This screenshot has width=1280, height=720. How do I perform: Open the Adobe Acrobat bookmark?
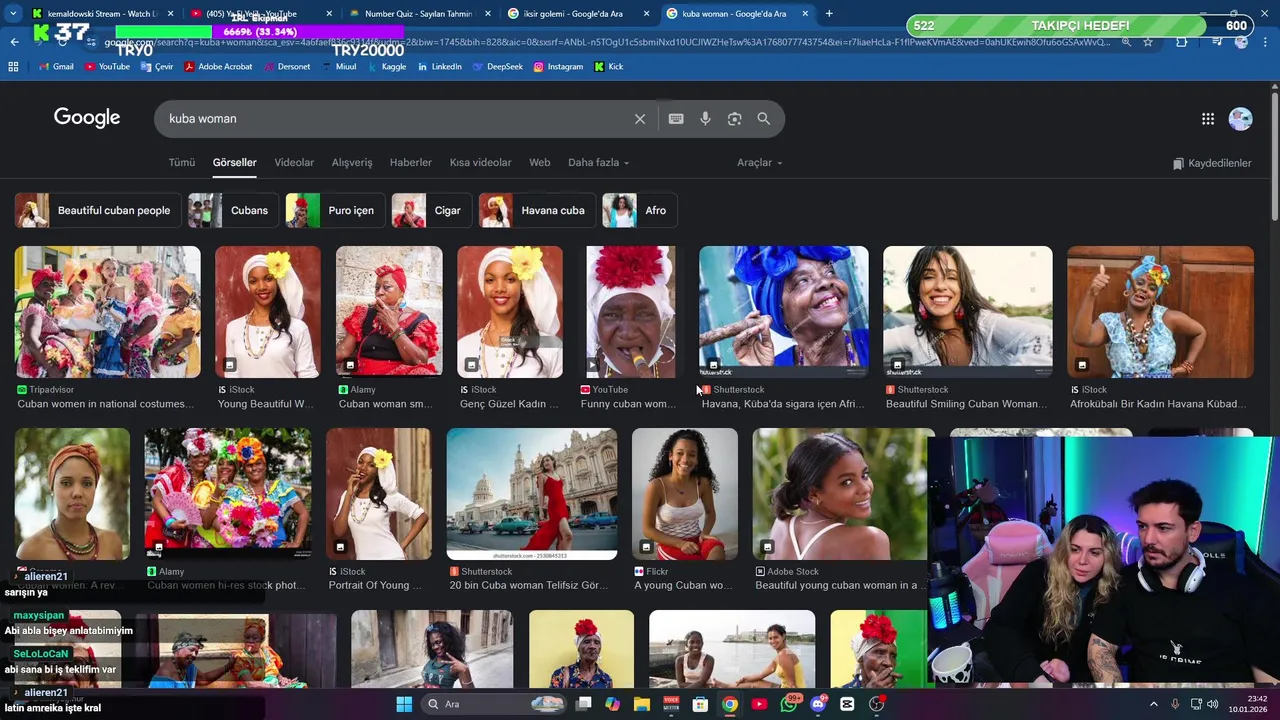[x=218, y=67]
